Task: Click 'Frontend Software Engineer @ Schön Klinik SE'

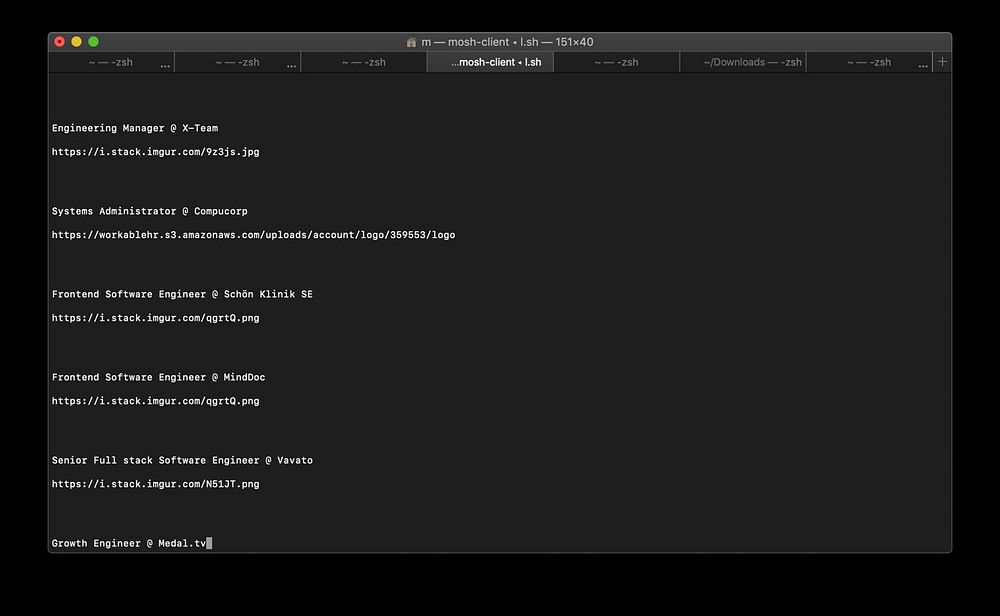Action: (182, 294)
